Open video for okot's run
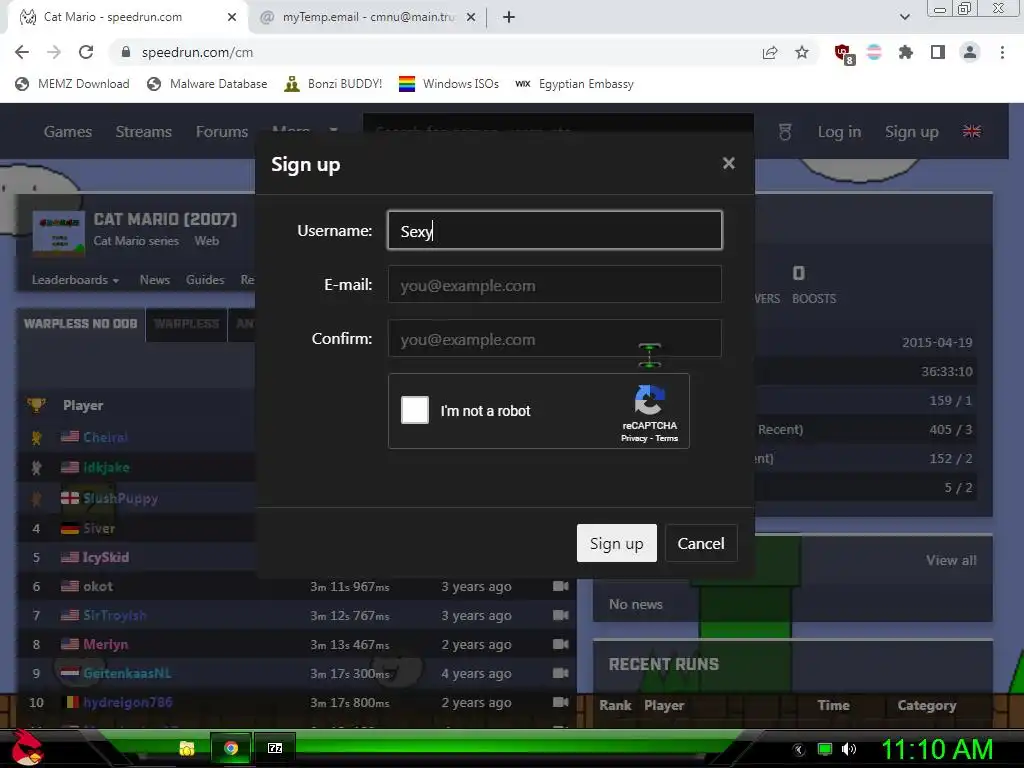The width and height of the screenshot is (1024, 768). pyautogui.click(x=560, y=586)
